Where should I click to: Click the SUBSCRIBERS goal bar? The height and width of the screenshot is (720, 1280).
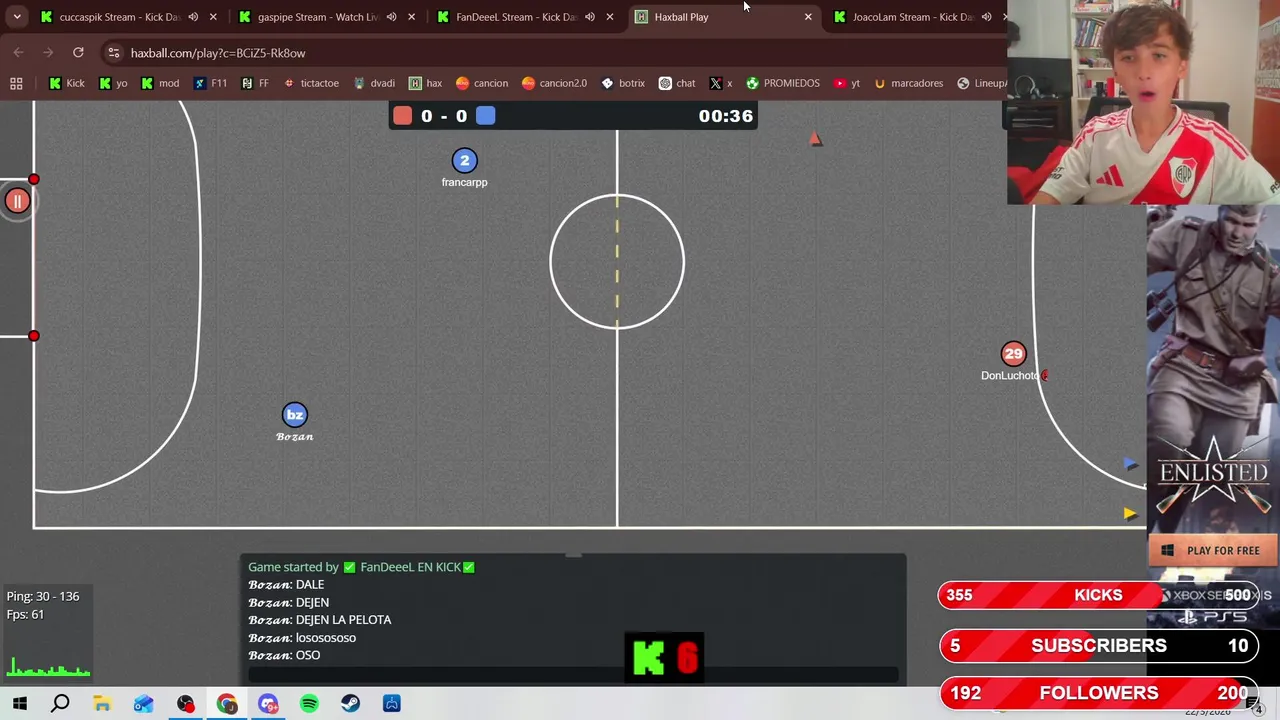[x=1098, y=646]
